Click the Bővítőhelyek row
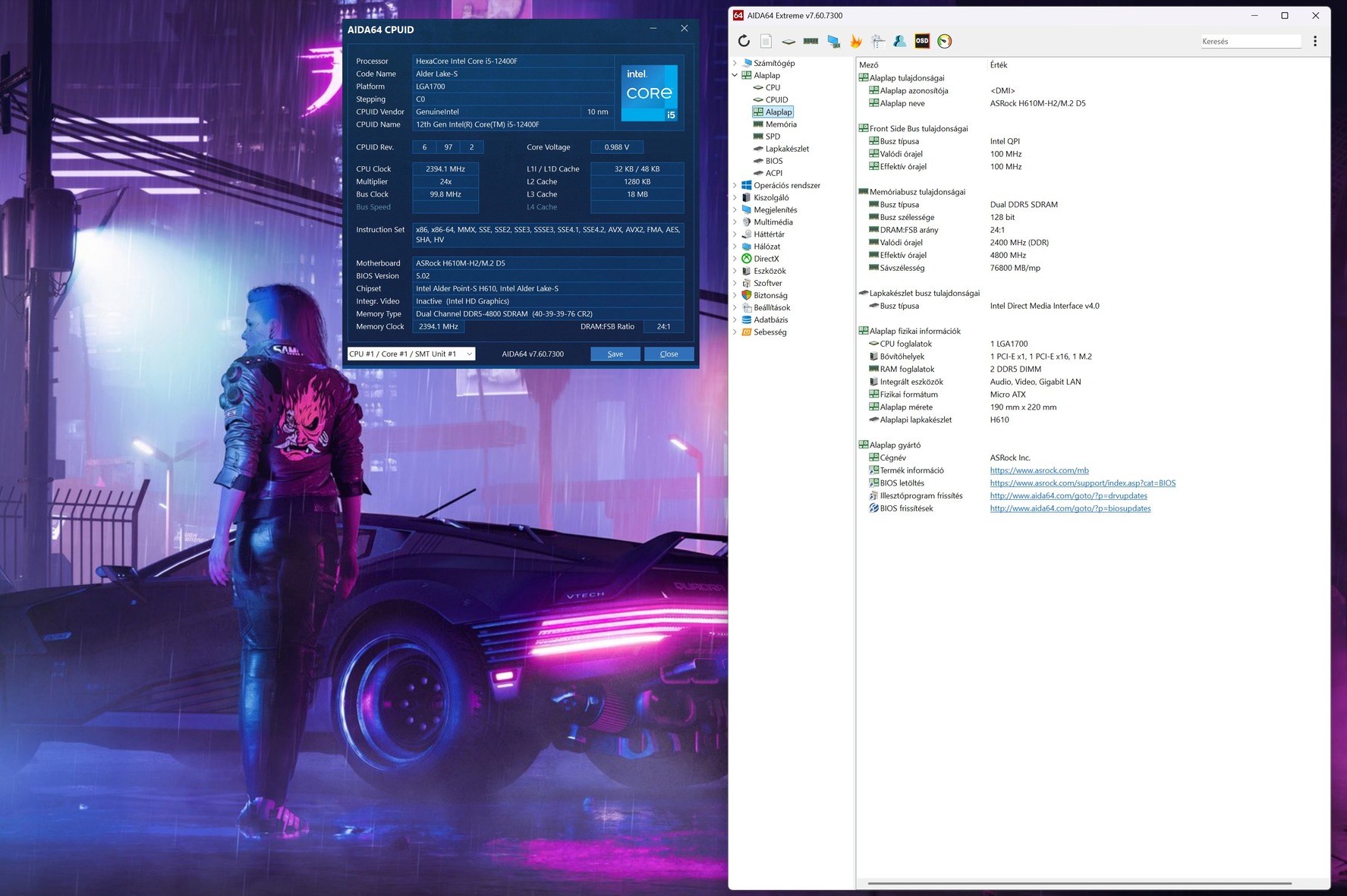This screenshot has height=896, width=1347. pos(1093,357)
